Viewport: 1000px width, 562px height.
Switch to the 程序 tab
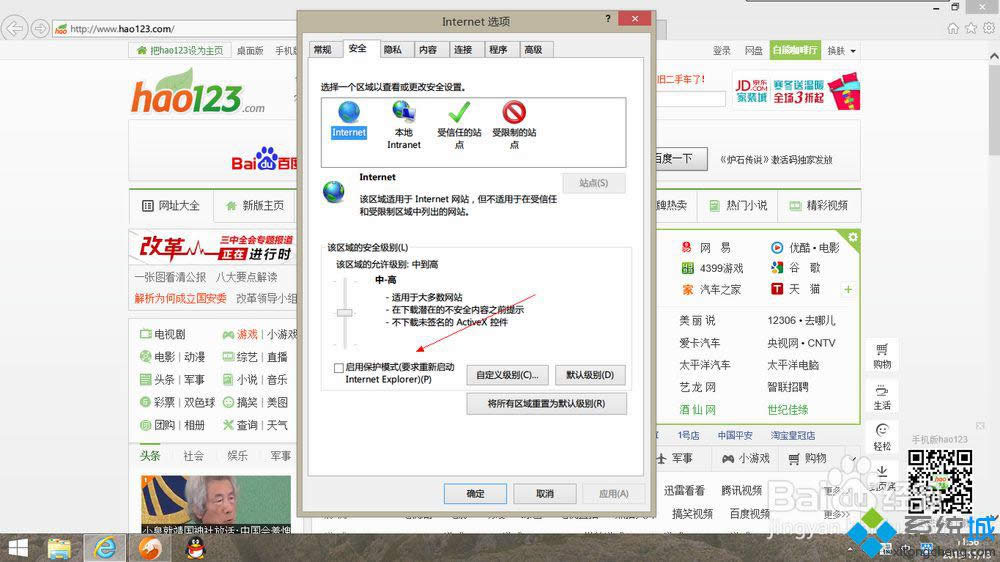click(x=498, y=50)
